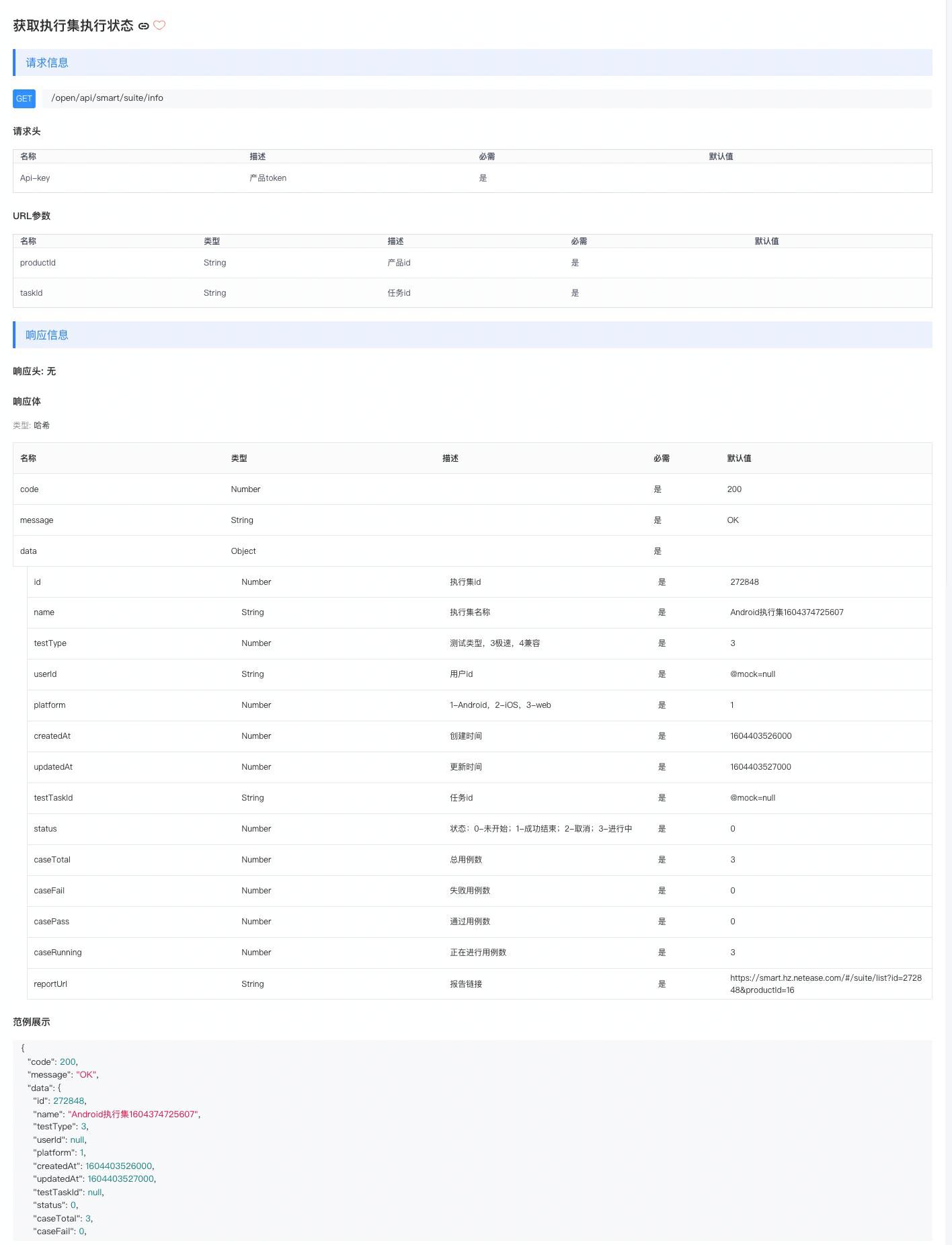Select the caseFail field name
Image resolution: width=952 pixels, height=1245 pixels.
[x=49, y=891]
